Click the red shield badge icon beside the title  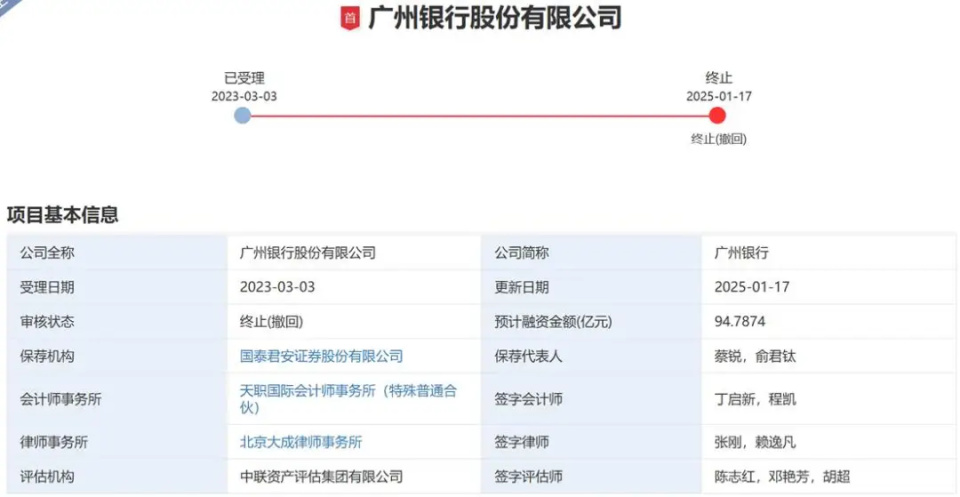350,18
